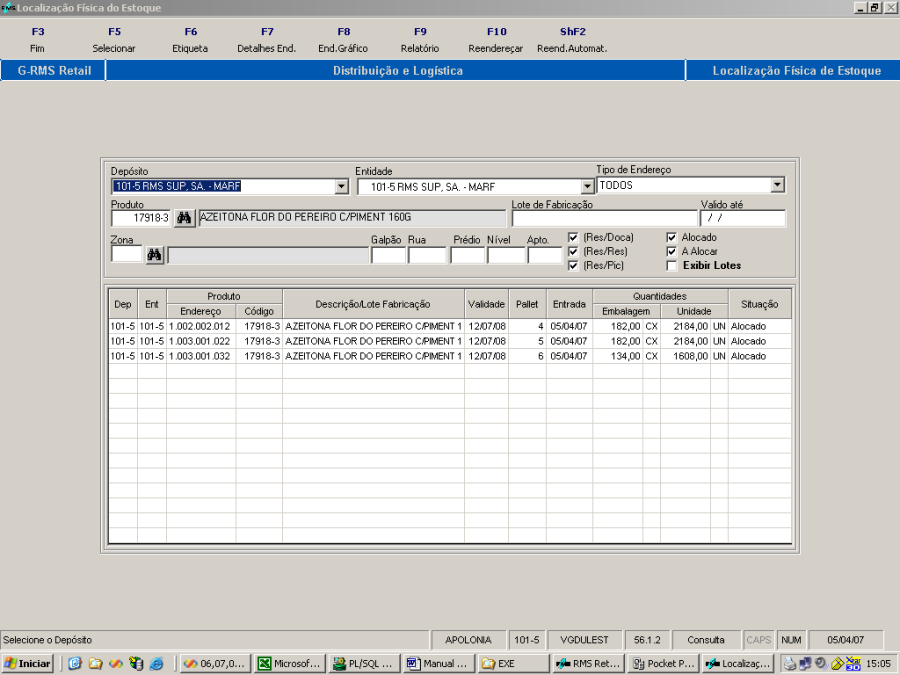Click the Valido até date field
The height and width of the screenshot is (675, 900).
pyautogui.click(x=743, y=218)
